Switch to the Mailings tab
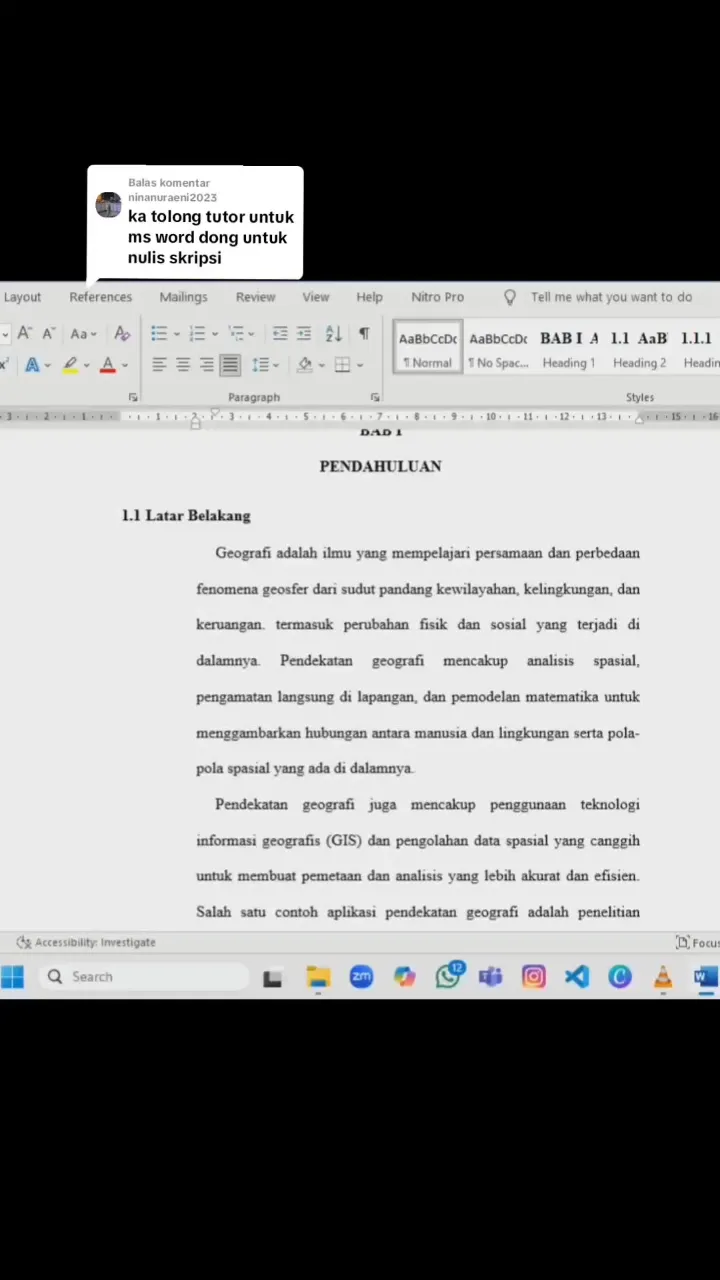This screenshot has width=720, height=1280. tap(183, 297)
